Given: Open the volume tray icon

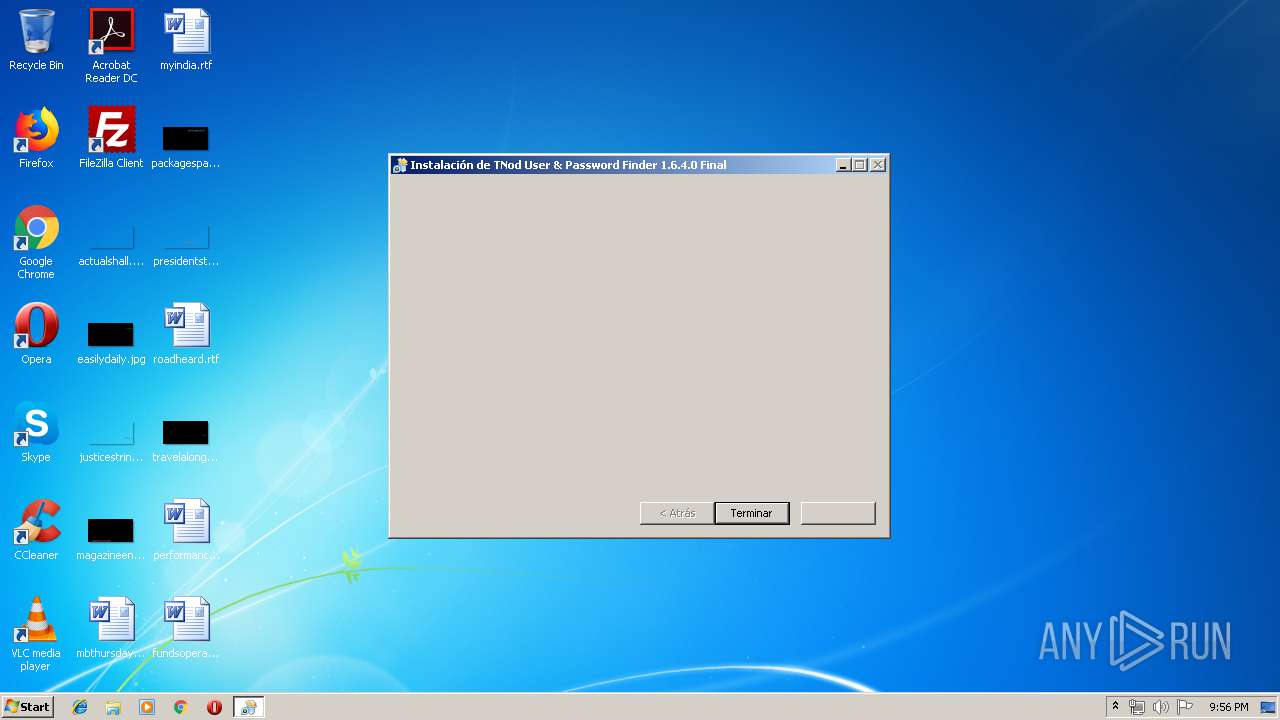Looking at the screenshot, I should 1160,707.
